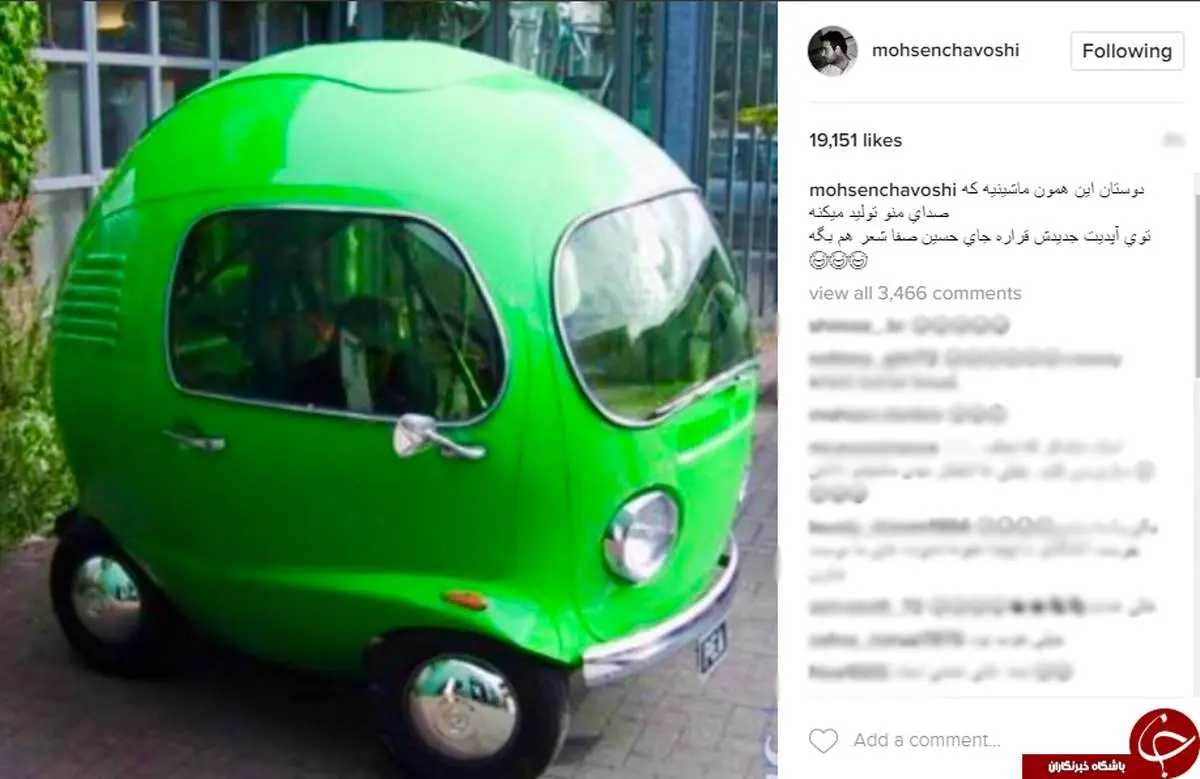1200x779 pixels.
Task: Open the second commenter's blurred username
Action: pyautogui.click(x=873, y=358)
